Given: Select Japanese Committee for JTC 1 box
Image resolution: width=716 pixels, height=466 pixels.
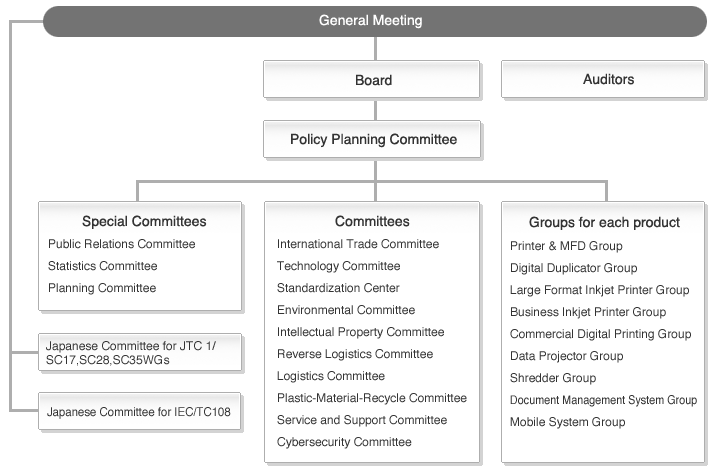Looking at the screenshot, I should 140,352.
